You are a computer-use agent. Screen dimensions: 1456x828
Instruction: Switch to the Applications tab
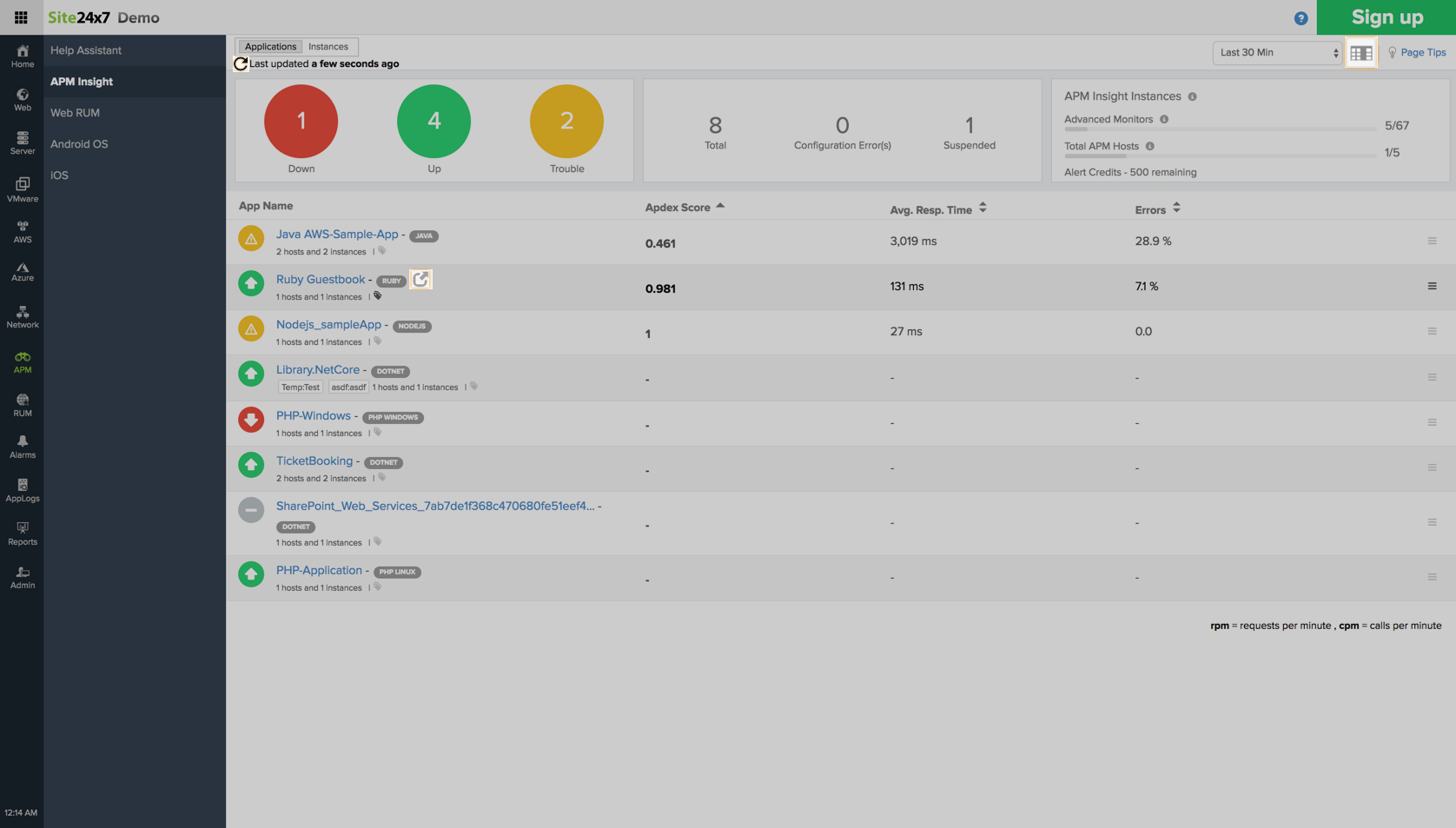(270, 47)
